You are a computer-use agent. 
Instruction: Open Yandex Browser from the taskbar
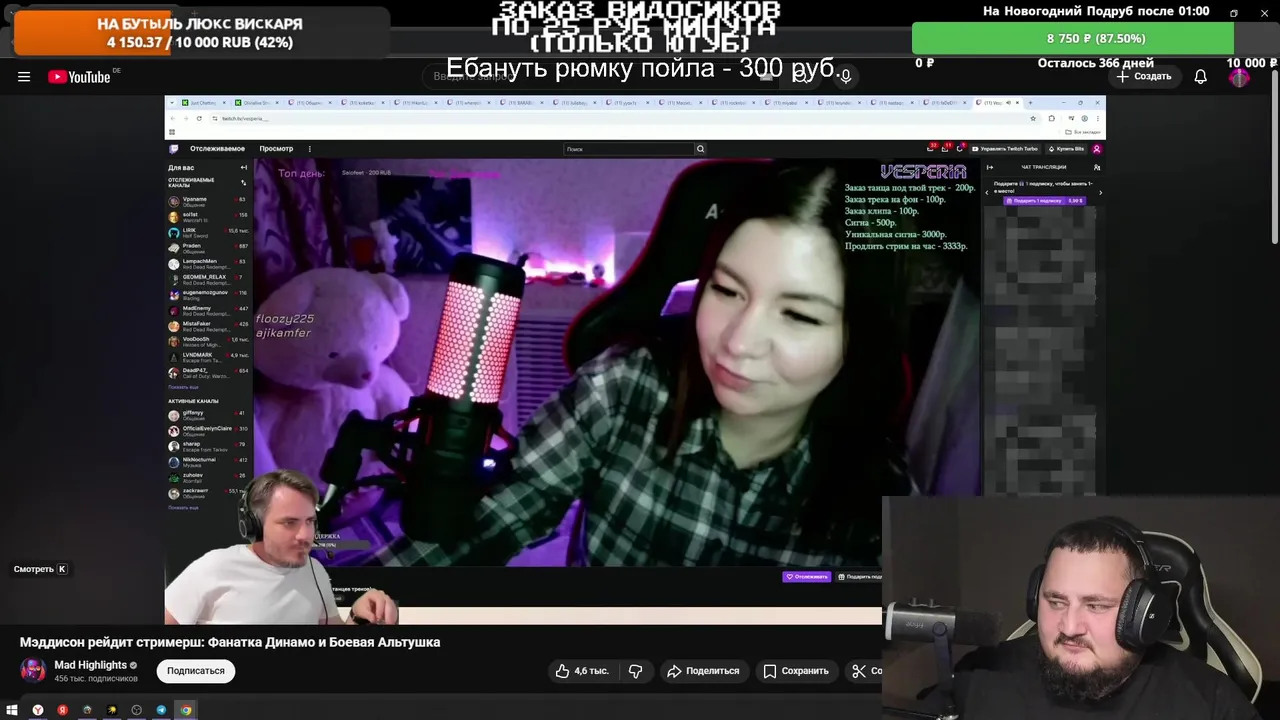pyautogui.click(x=37, y=710)
